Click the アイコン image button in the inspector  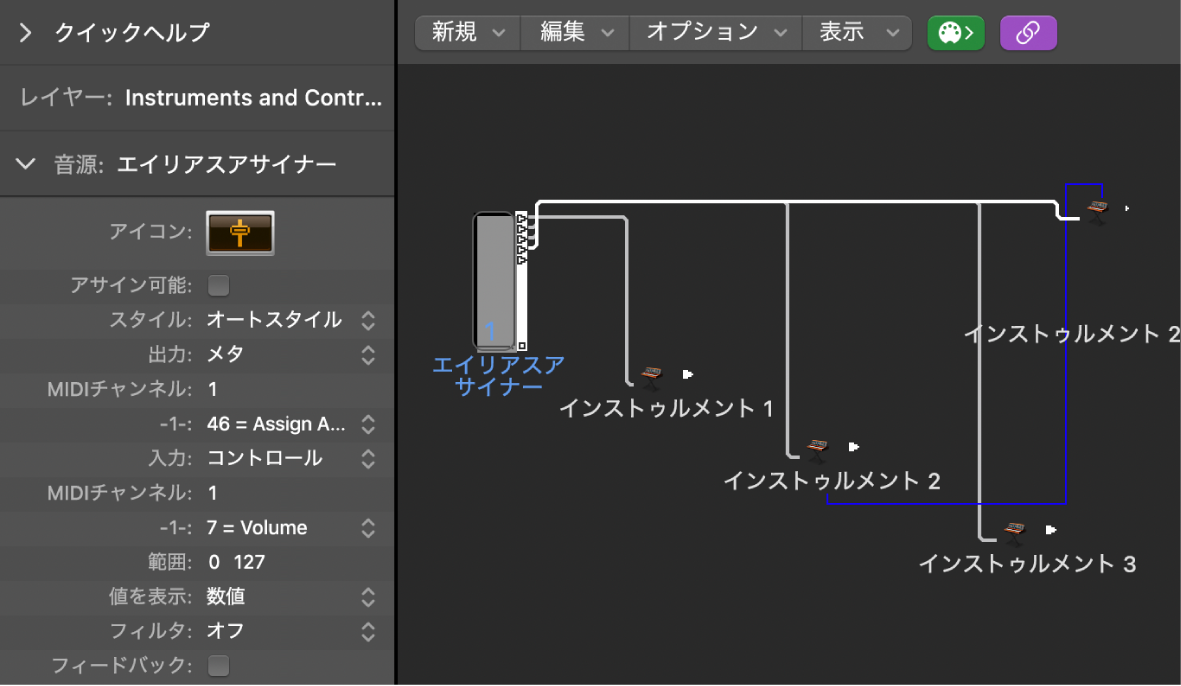[x=240, y=233]
